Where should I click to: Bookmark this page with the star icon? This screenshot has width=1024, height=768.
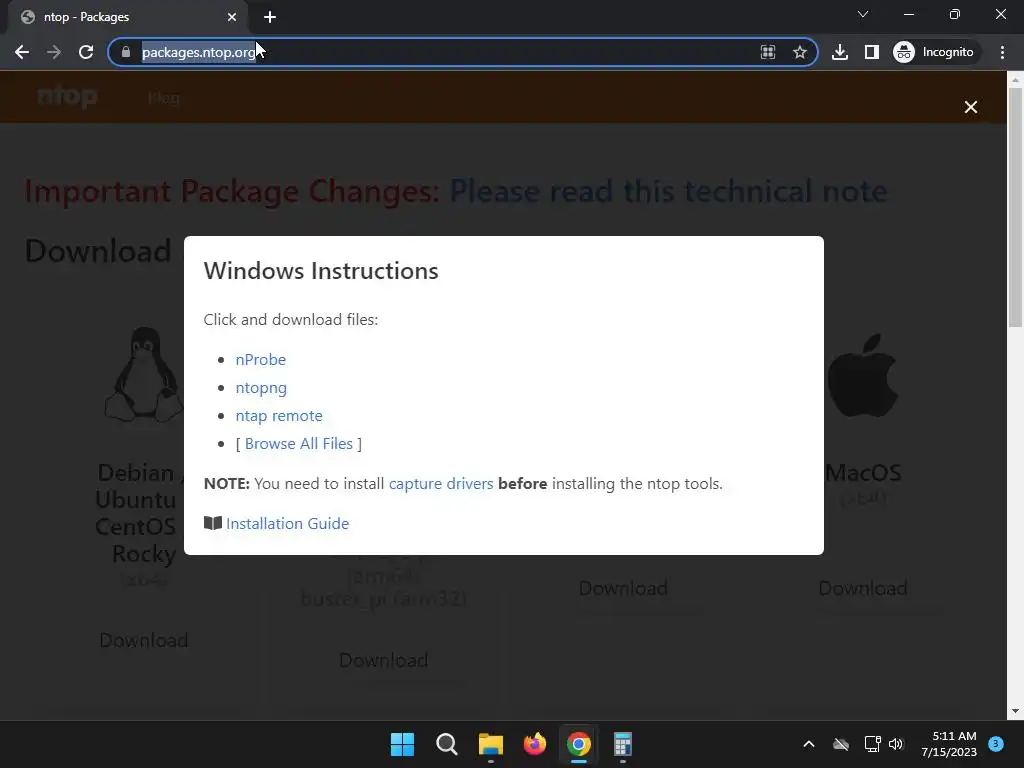point(799,52)
